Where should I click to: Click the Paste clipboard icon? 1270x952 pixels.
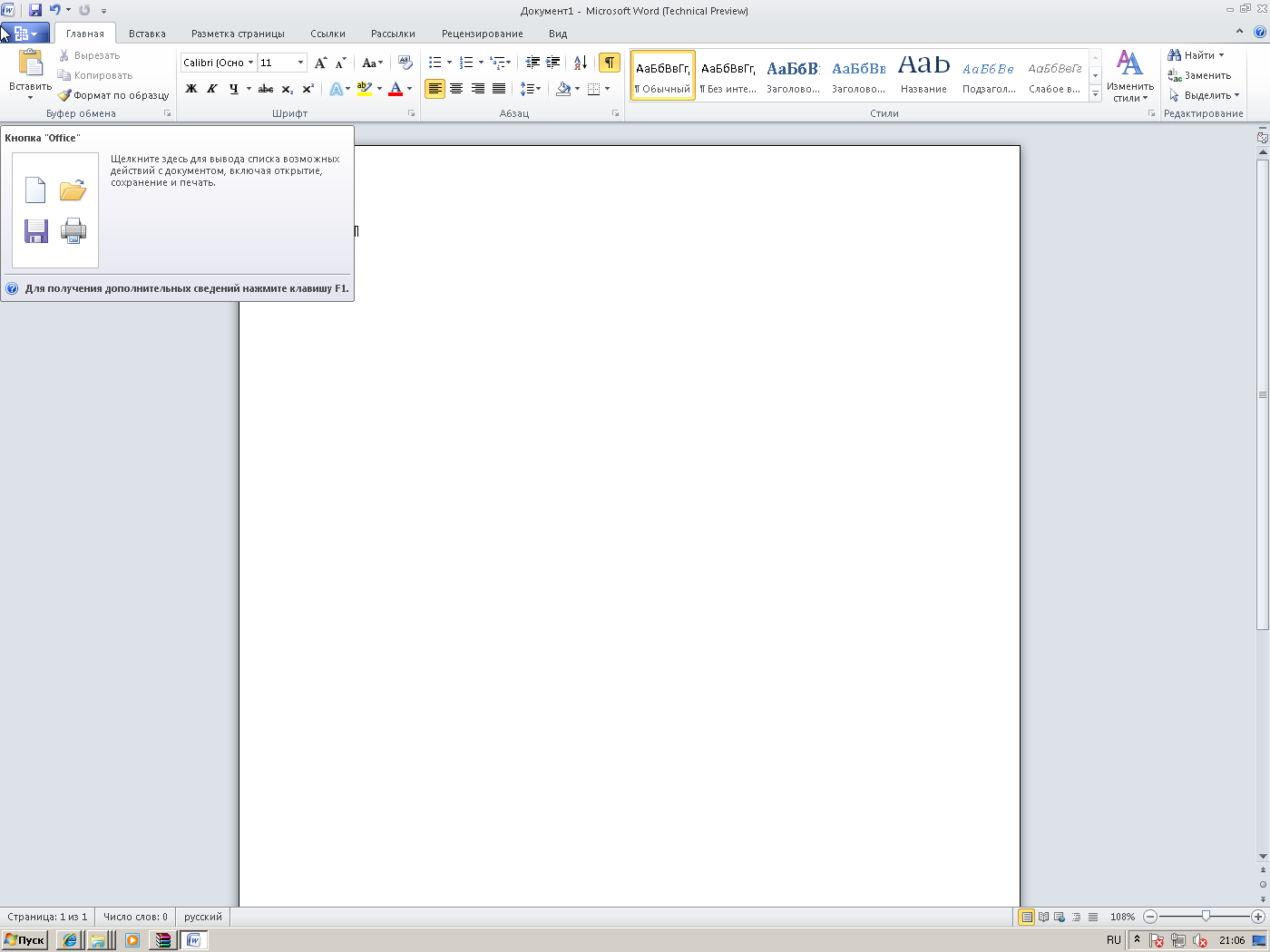pos(30,63)
